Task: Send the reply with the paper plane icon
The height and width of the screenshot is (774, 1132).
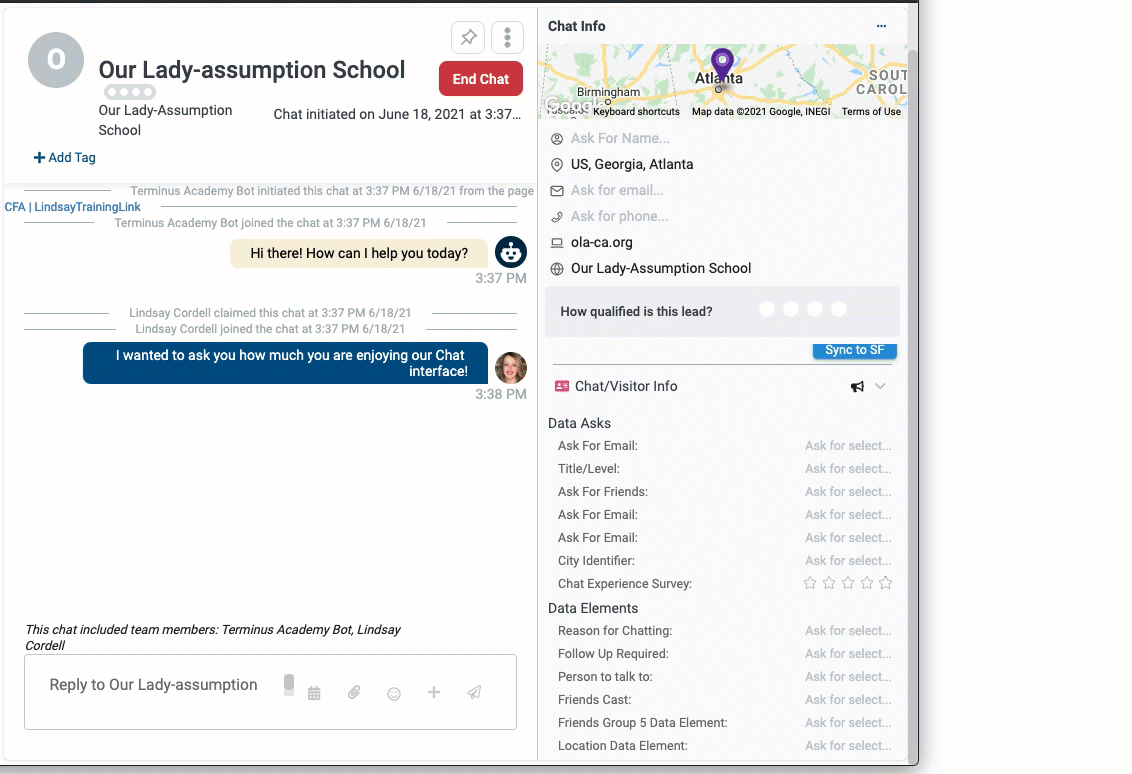Action: point(474,692)
